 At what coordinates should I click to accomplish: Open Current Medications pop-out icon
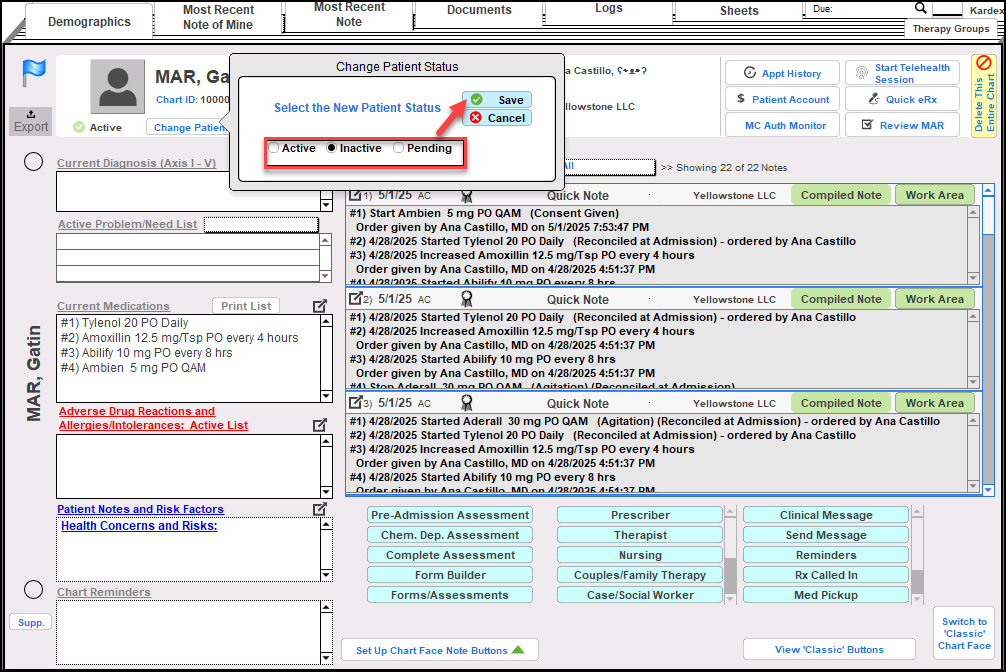click(319, 306)
